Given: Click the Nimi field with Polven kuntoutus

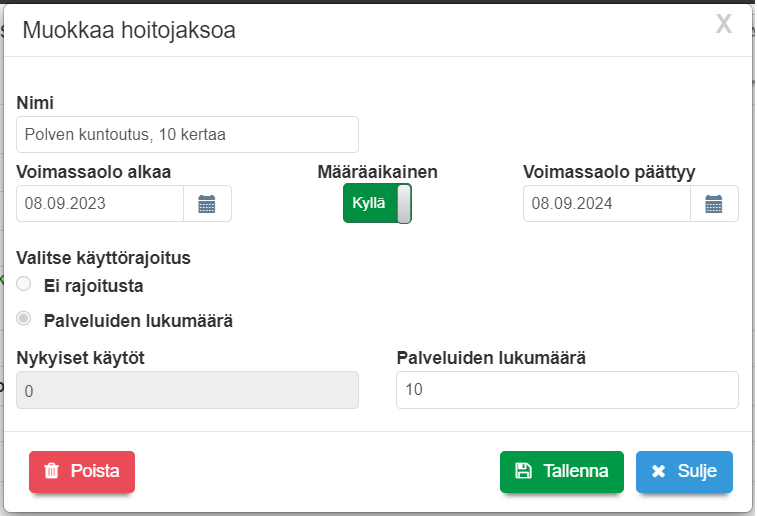Looking at the screenshot, I should 187,134.
